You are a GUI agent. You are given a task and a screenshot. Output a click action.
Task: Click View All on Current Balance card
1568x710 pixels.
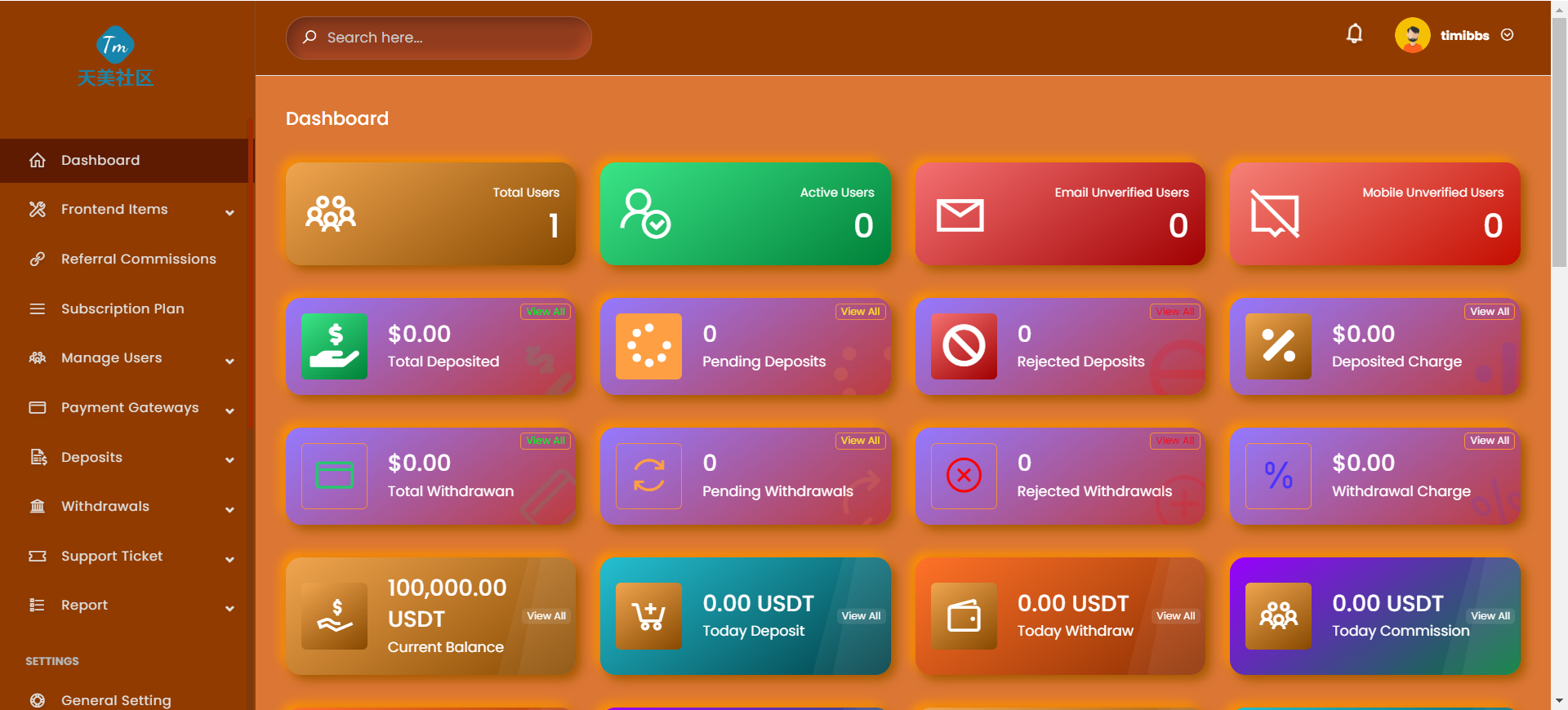[x=546, y=616]
